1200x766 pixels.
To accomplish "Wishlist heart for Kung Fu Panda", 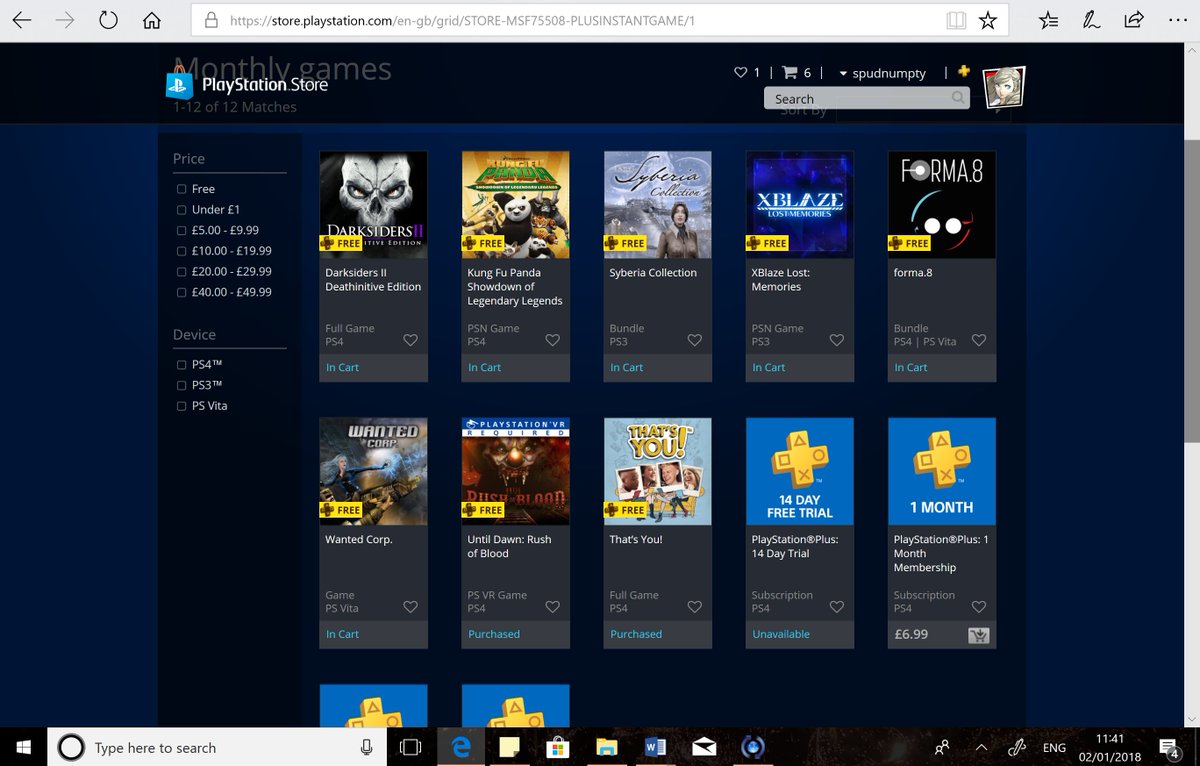I will [553, 341].
